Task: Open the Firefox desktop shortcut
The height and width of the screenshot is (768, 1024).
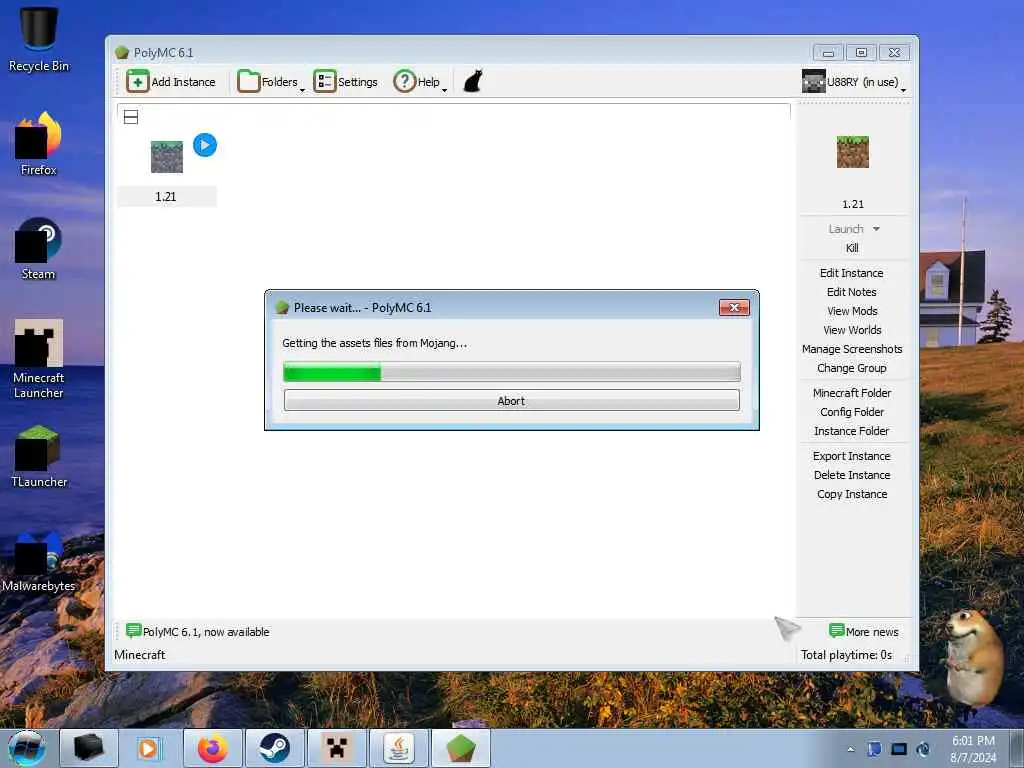Action: (39, 144)
